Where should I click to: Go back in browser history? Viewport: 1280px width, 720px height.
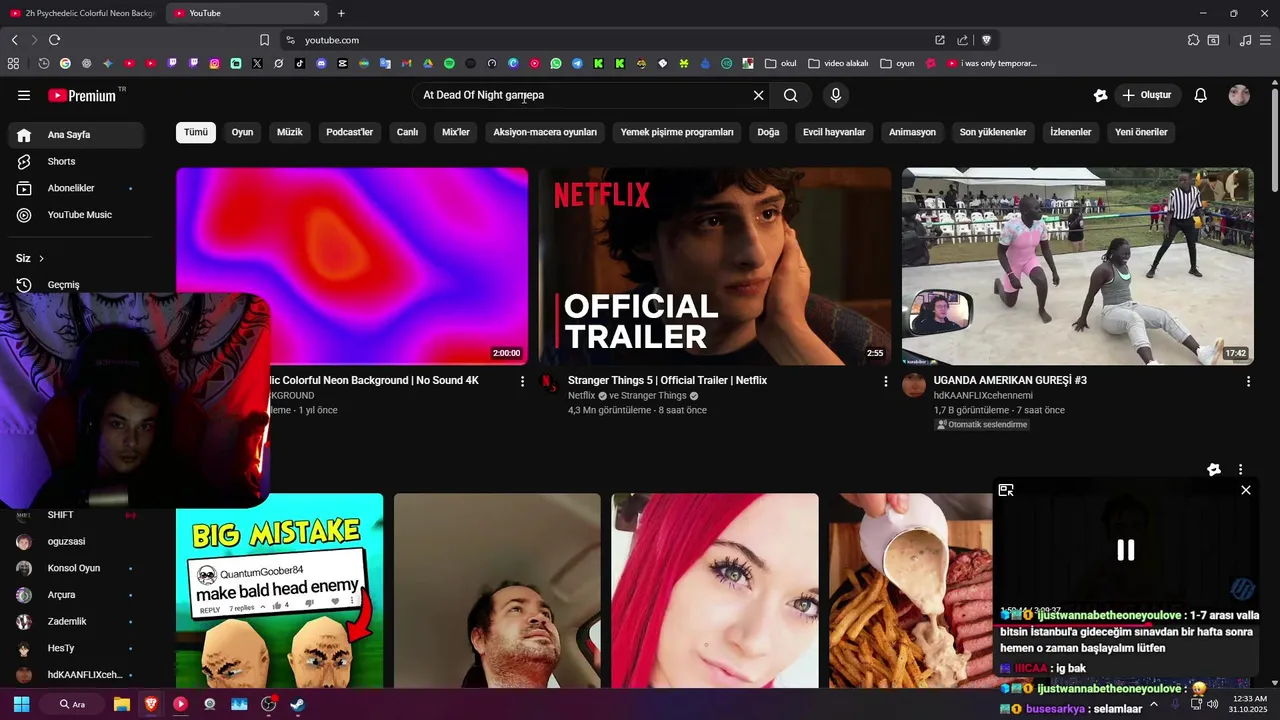click(14, 40)
